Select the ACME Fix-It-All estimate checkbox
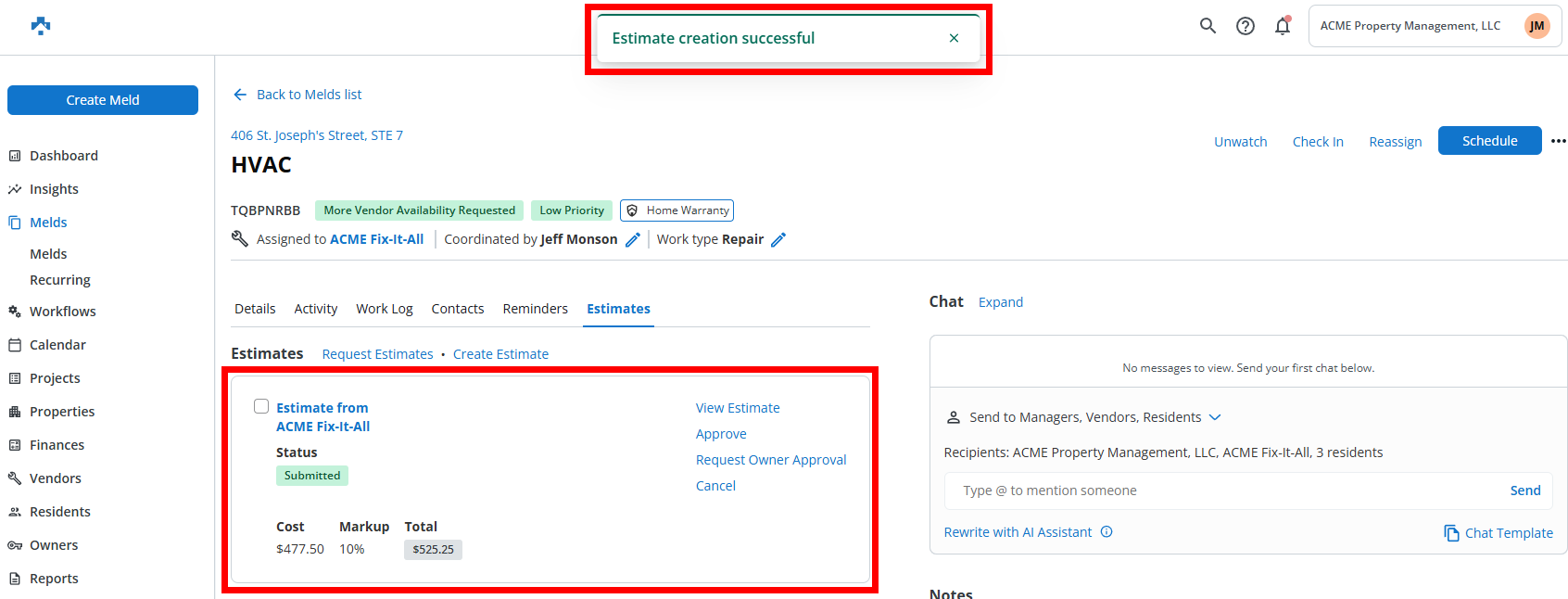Screen dimensions: 1568x599 (x=261, y=406)
